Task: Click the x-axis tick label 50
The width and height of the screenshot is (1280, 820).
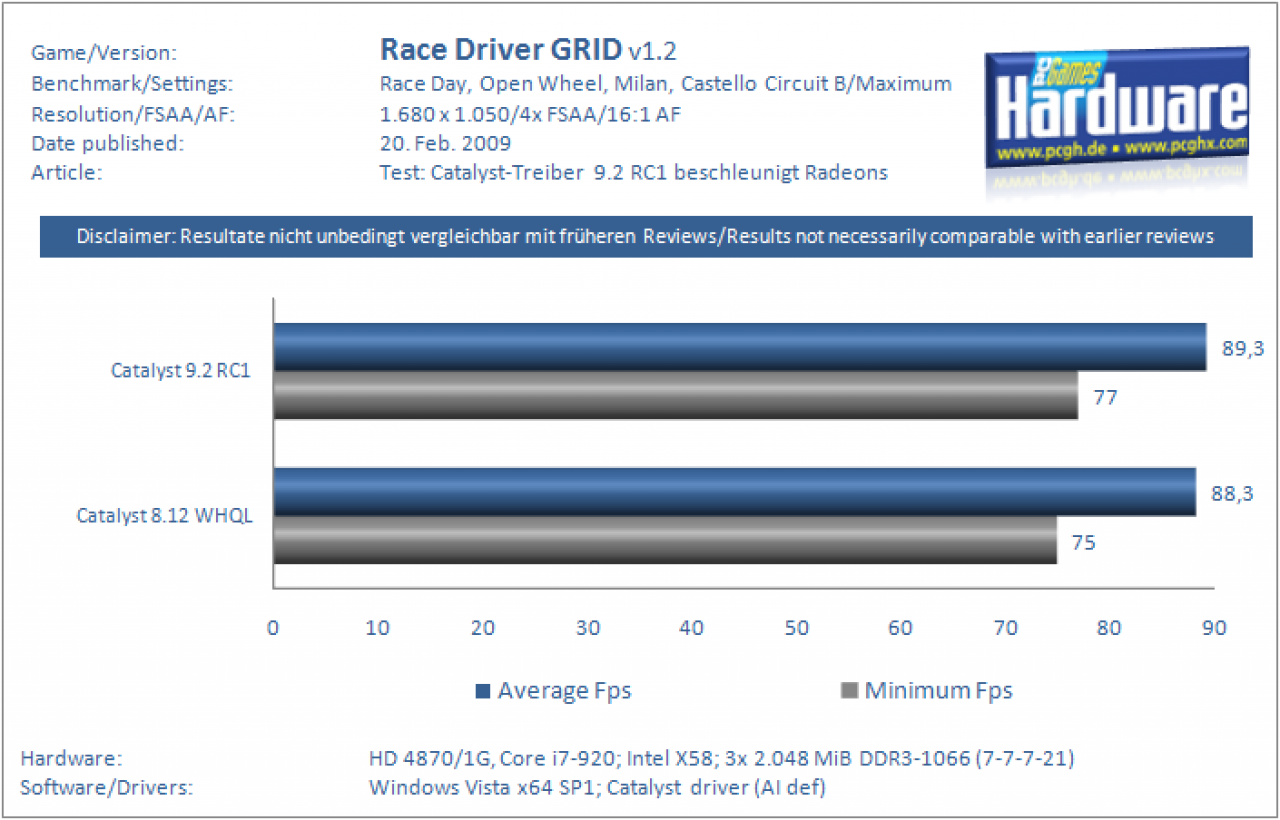Action: click(796, 627)
